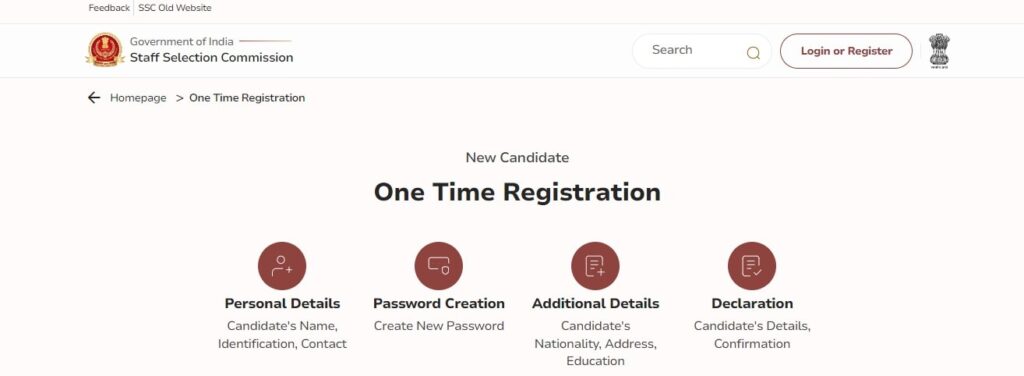Image resolution: width=1024 pixels, height=376 pixels.
Task: Click the national emblem icon in the header
Action: tap(939, 51)
